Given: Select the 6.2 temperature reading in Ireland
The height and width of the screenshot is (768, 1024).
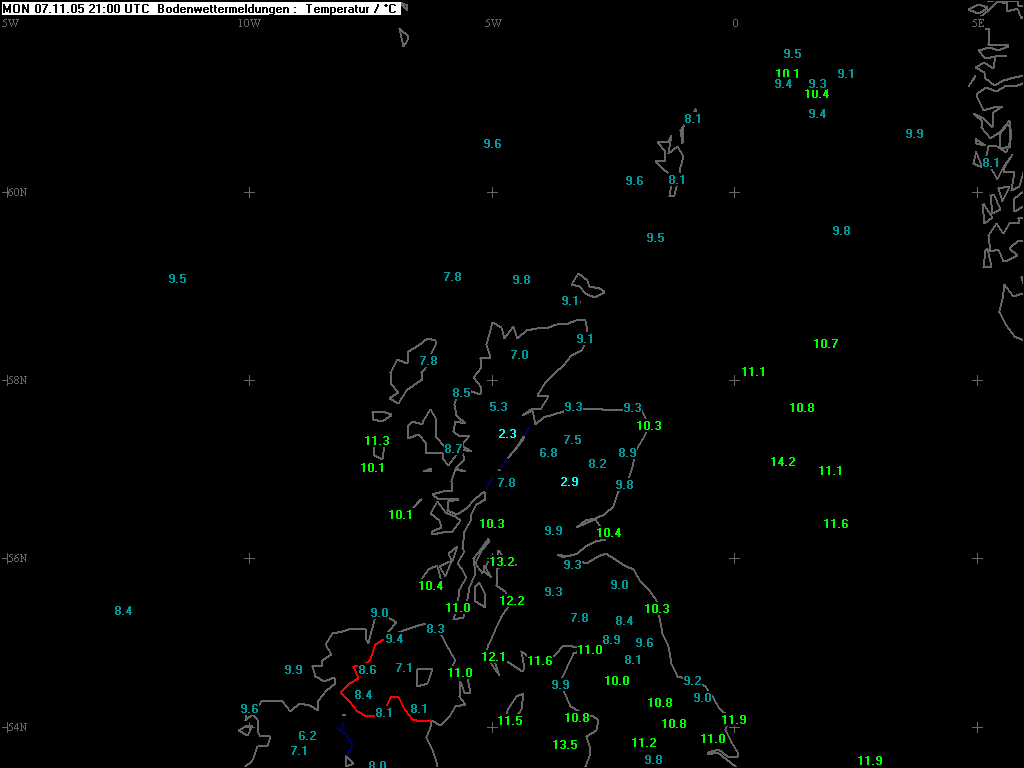Looking at the screenshot, I should tap(307, 736).
